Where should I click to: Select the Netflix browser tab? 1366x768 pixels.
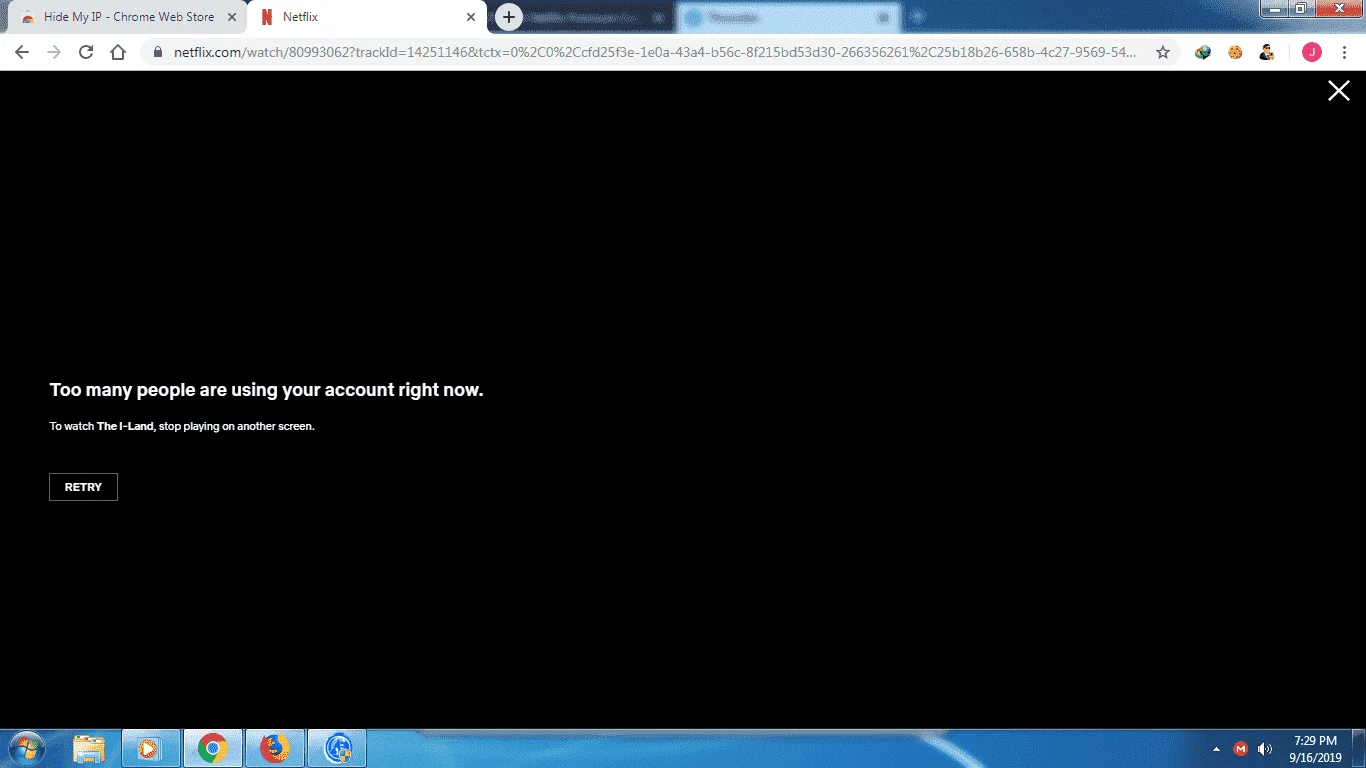(368, 17)
